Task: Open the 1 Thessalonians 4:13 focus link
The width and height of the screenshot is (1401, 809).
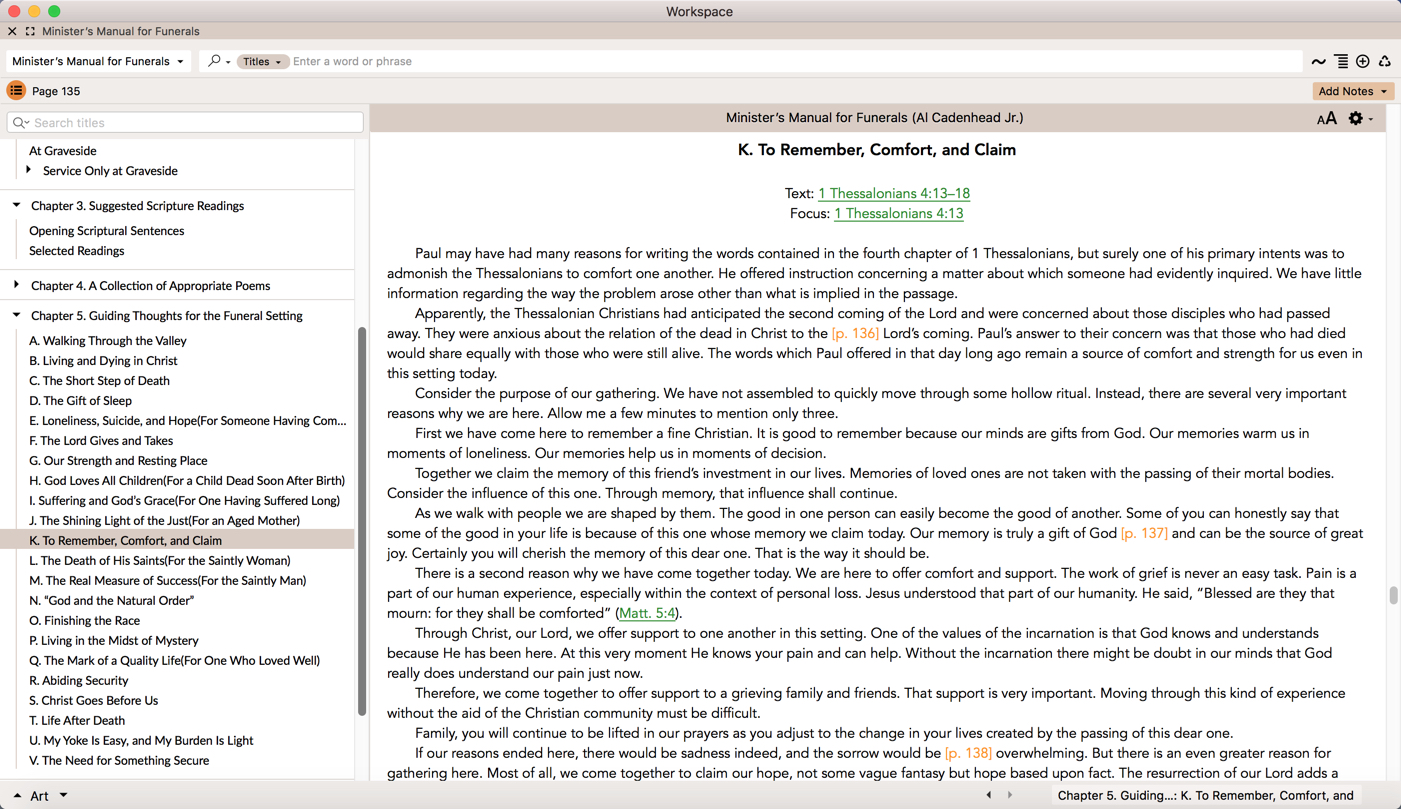Action: click(x=899, y=213)
